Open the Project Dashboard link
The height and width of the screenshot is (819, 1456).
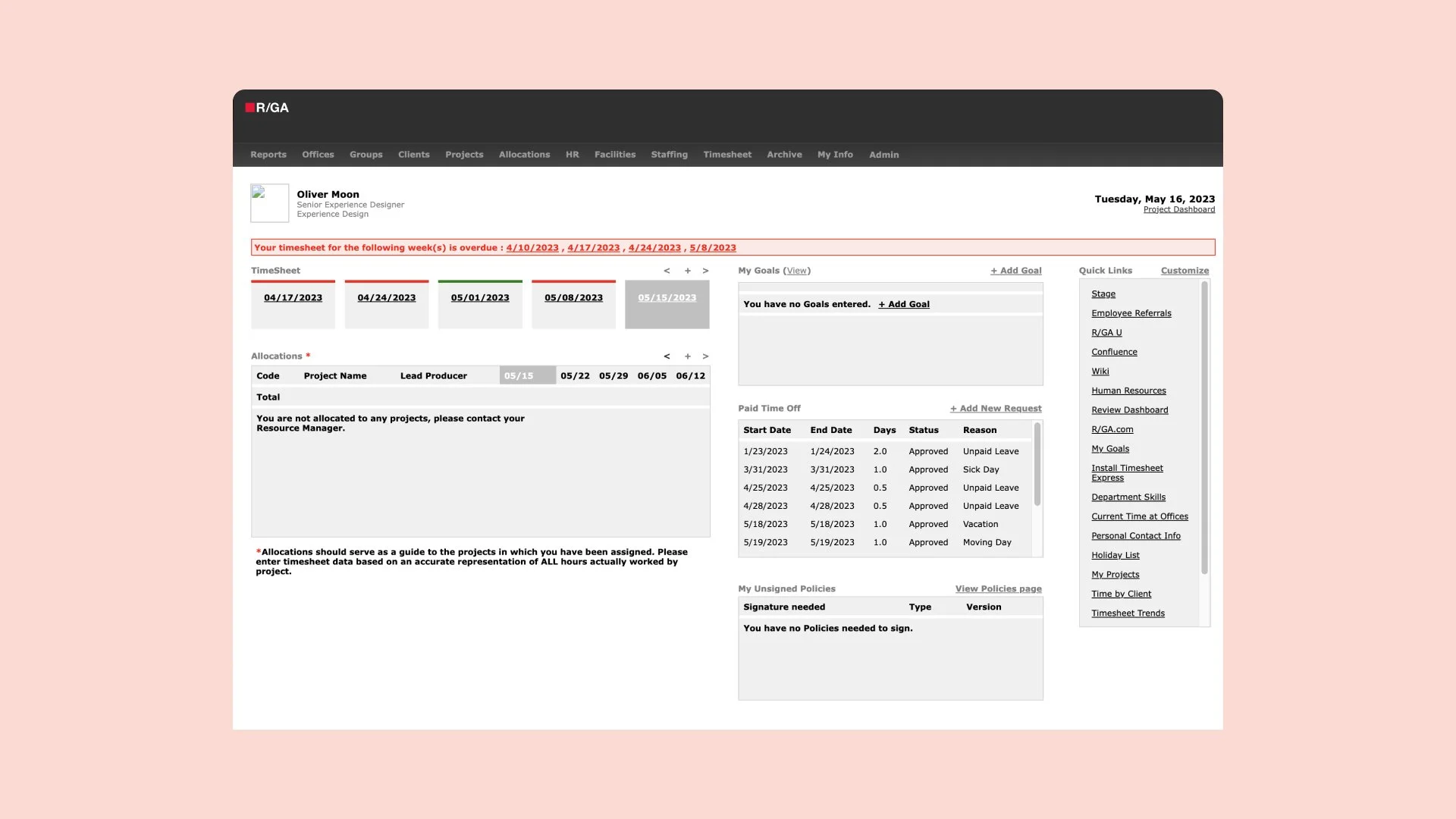tap(1178, 210)
